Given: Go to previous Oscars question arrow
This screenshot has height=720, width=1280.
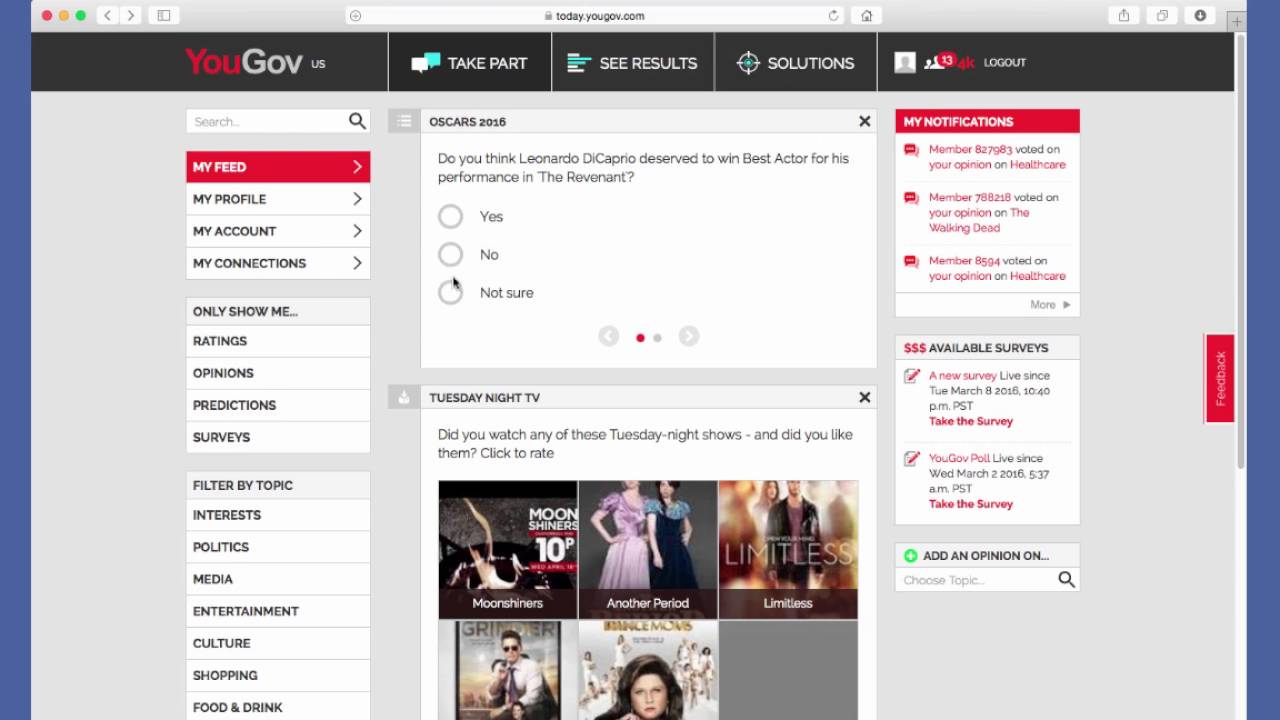Looking at the screenshot, I should tap(608, 337).
